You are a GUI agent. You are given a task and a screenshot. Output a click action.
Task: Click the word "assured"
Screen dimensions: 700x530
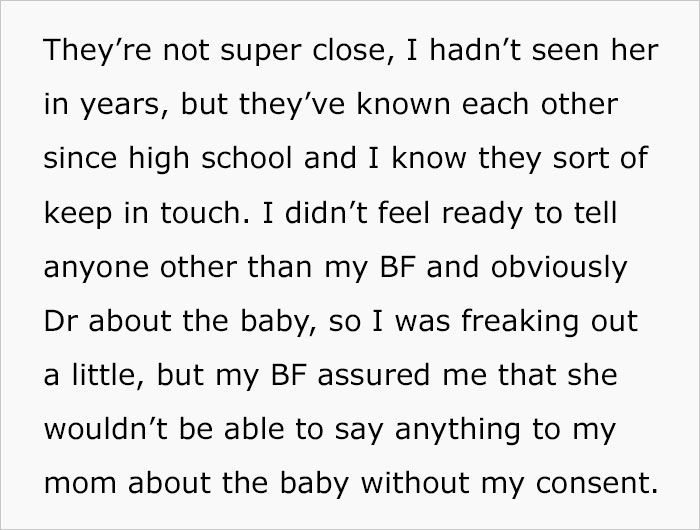click(x=374, y=375)
